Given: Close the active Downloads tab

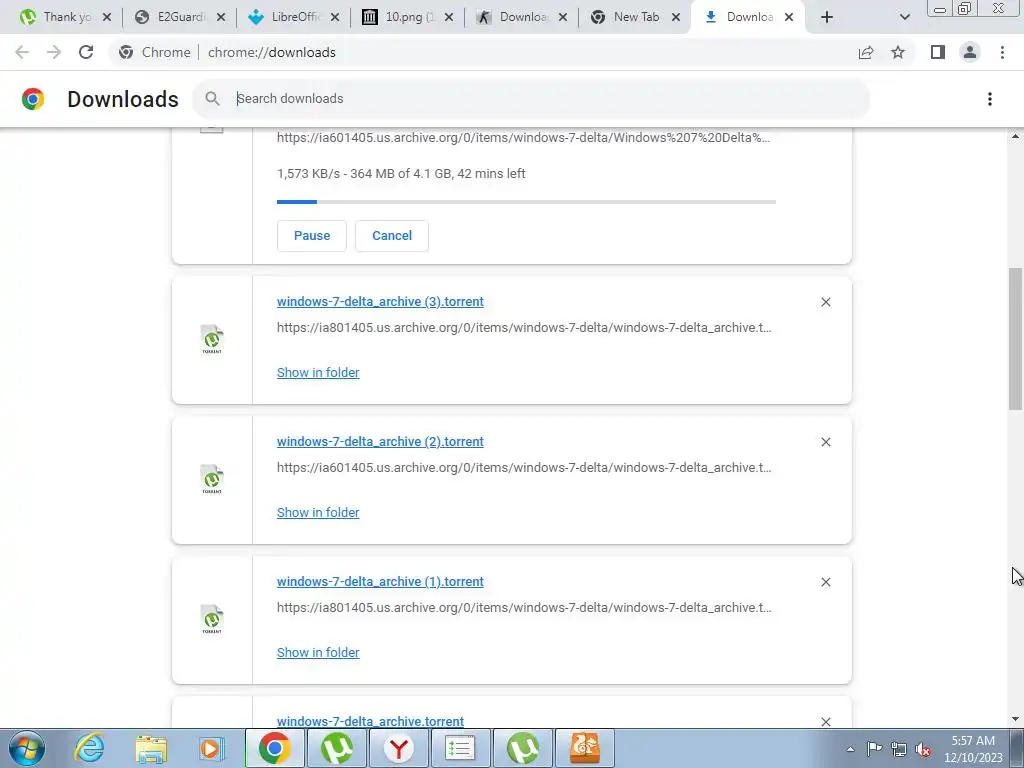Looking at the screenshot, I should tap(789, 17).
